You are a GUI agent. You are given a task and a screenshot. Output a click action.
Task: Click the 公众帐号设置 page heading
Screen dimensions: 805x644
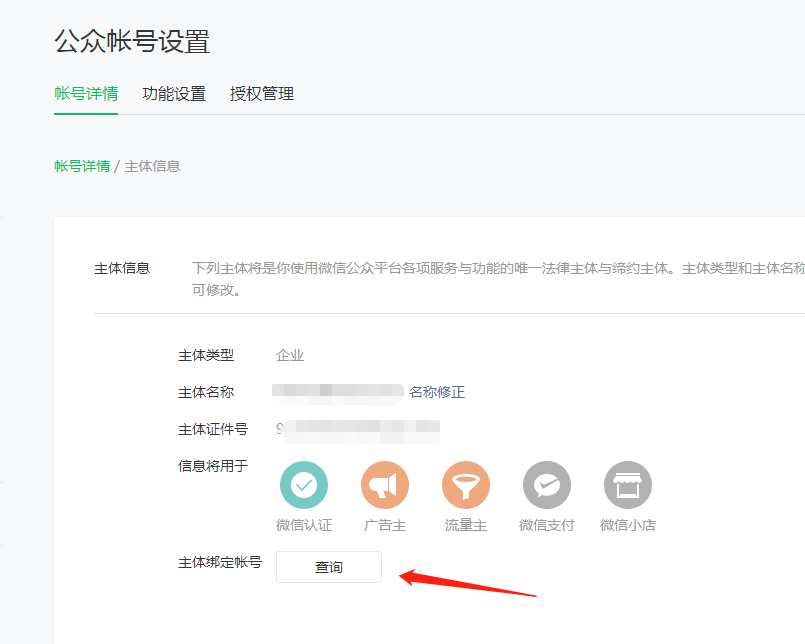[x=132, y=42]
